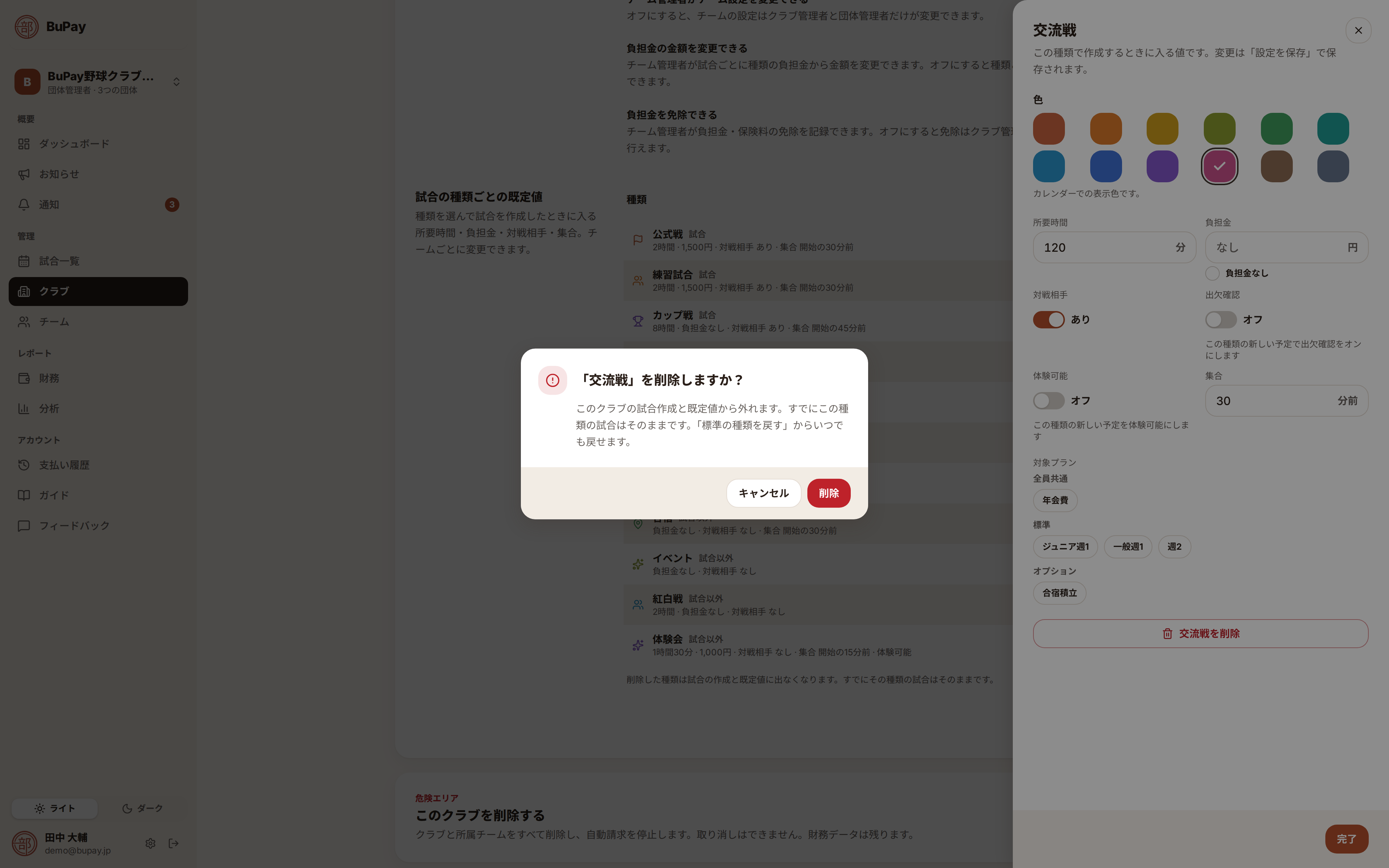1389x868 pixels.
Task: Click the 財務 wallet icon
Action: 24,378
